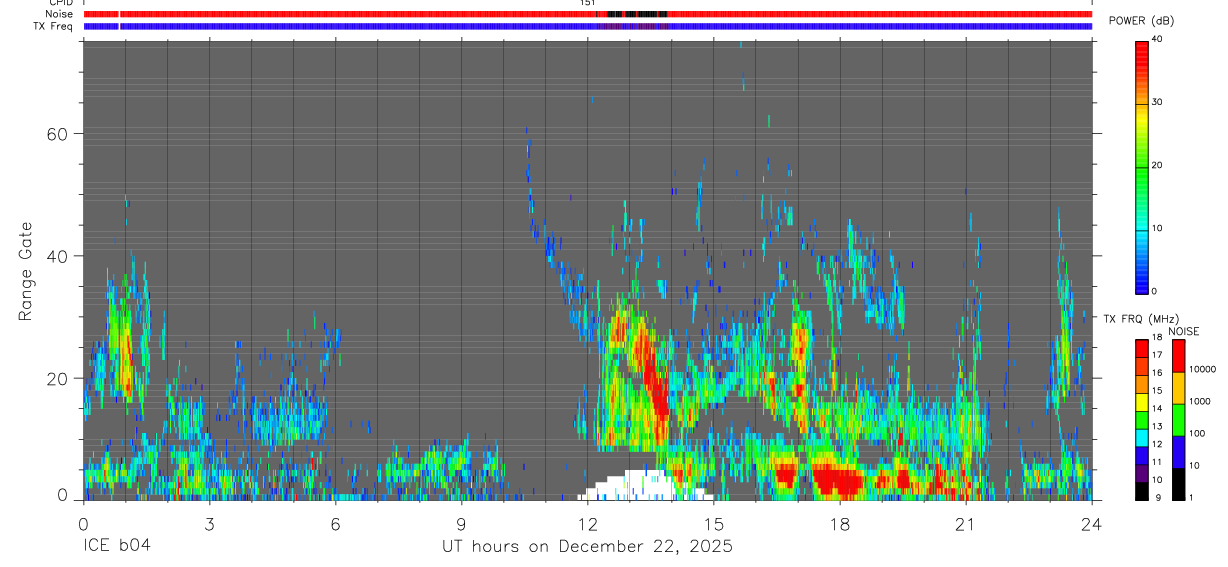1228x567 pixels.
Task: Pick the yellow segment of TX FRQ scale
Action: [1142, 402]
